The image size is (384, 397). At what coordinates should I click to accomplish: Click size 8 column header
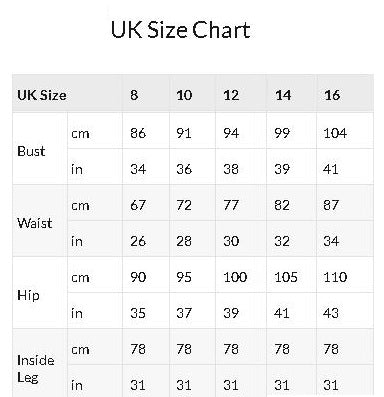point(134,95)
